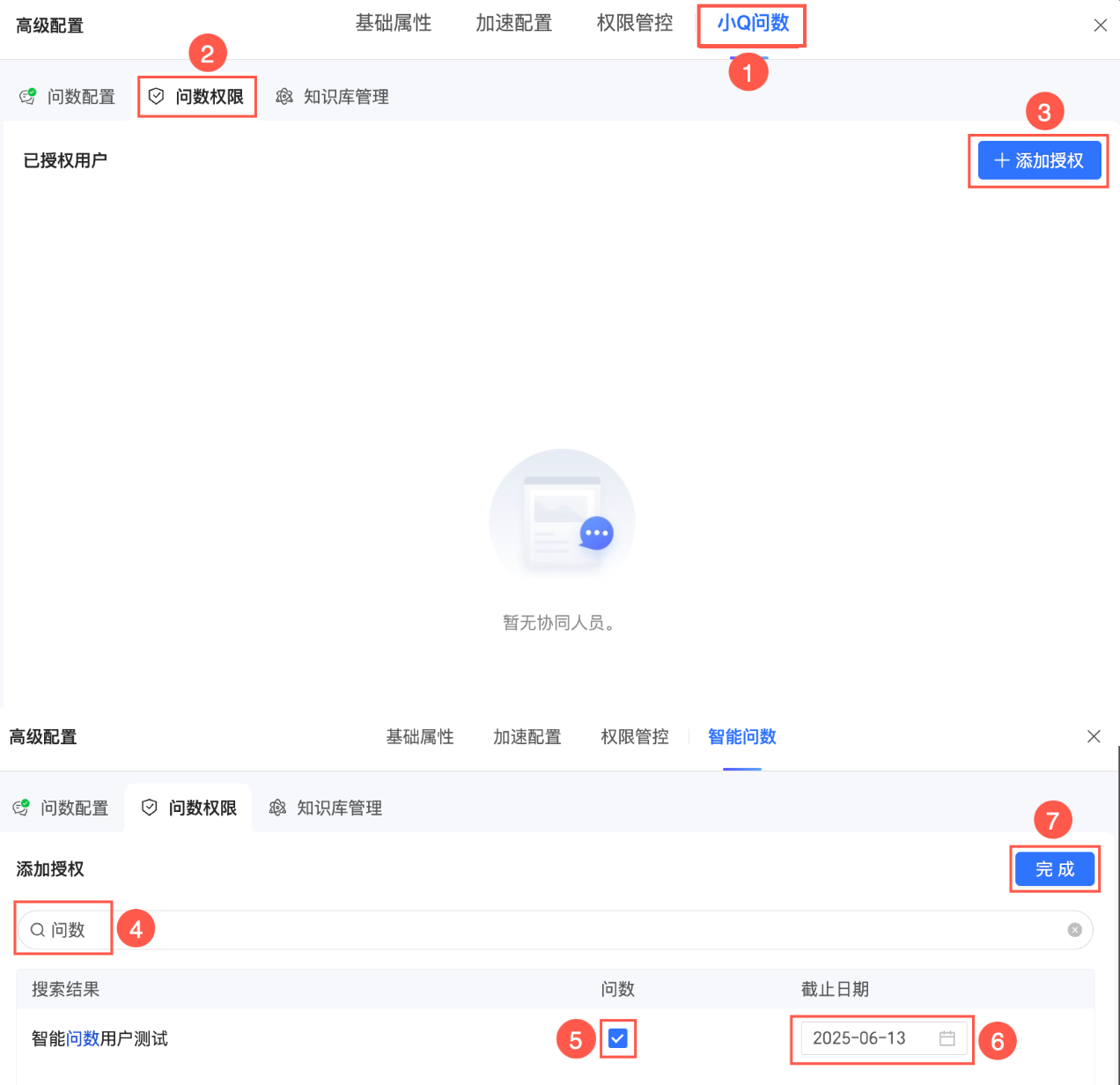The image size is (1120, 1085).
Task: Click chat icon beside lower 问数配置
Action: [x=21, y=808]
